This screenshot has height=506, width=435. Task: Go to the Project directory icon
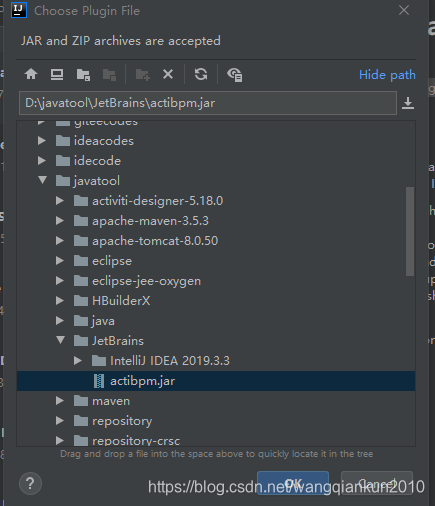[x=83, y=74]
